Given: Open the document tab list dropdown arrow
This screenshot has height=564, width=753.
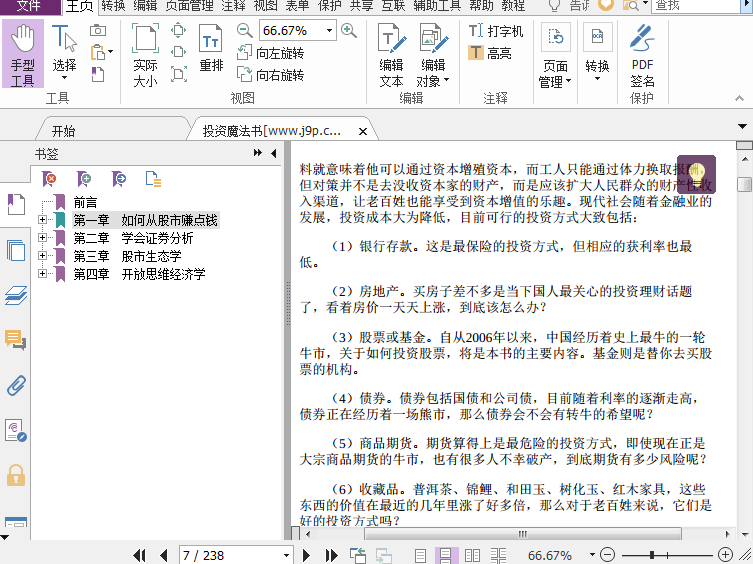Looking at the screenshot, I should (742, 127).
